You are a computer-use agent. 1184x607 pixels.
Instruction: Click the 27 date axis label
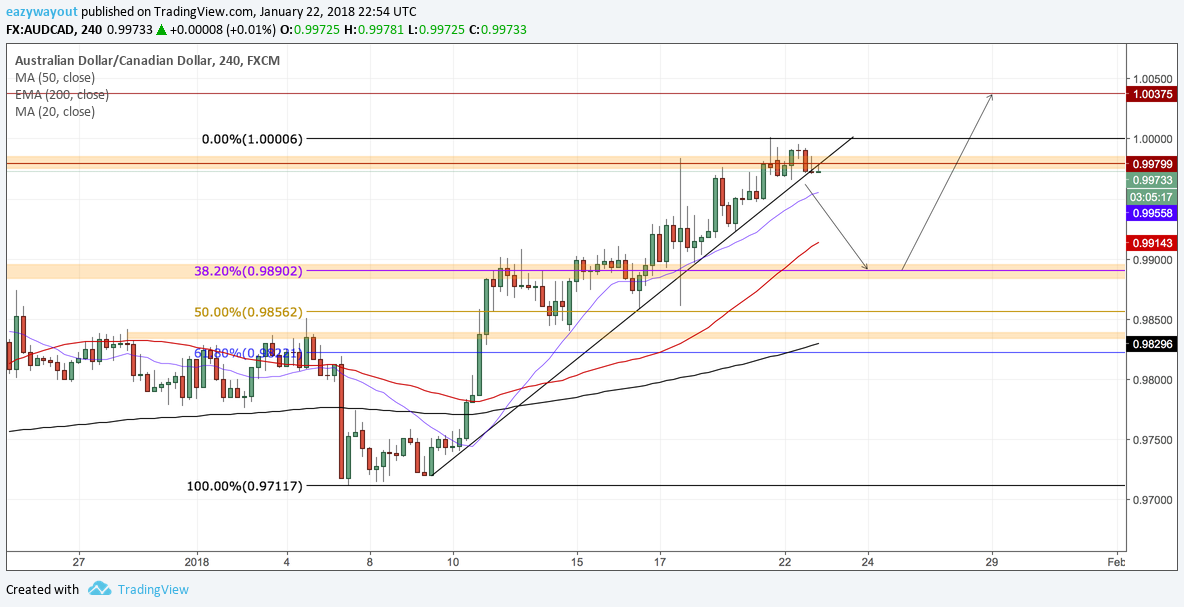79,562
